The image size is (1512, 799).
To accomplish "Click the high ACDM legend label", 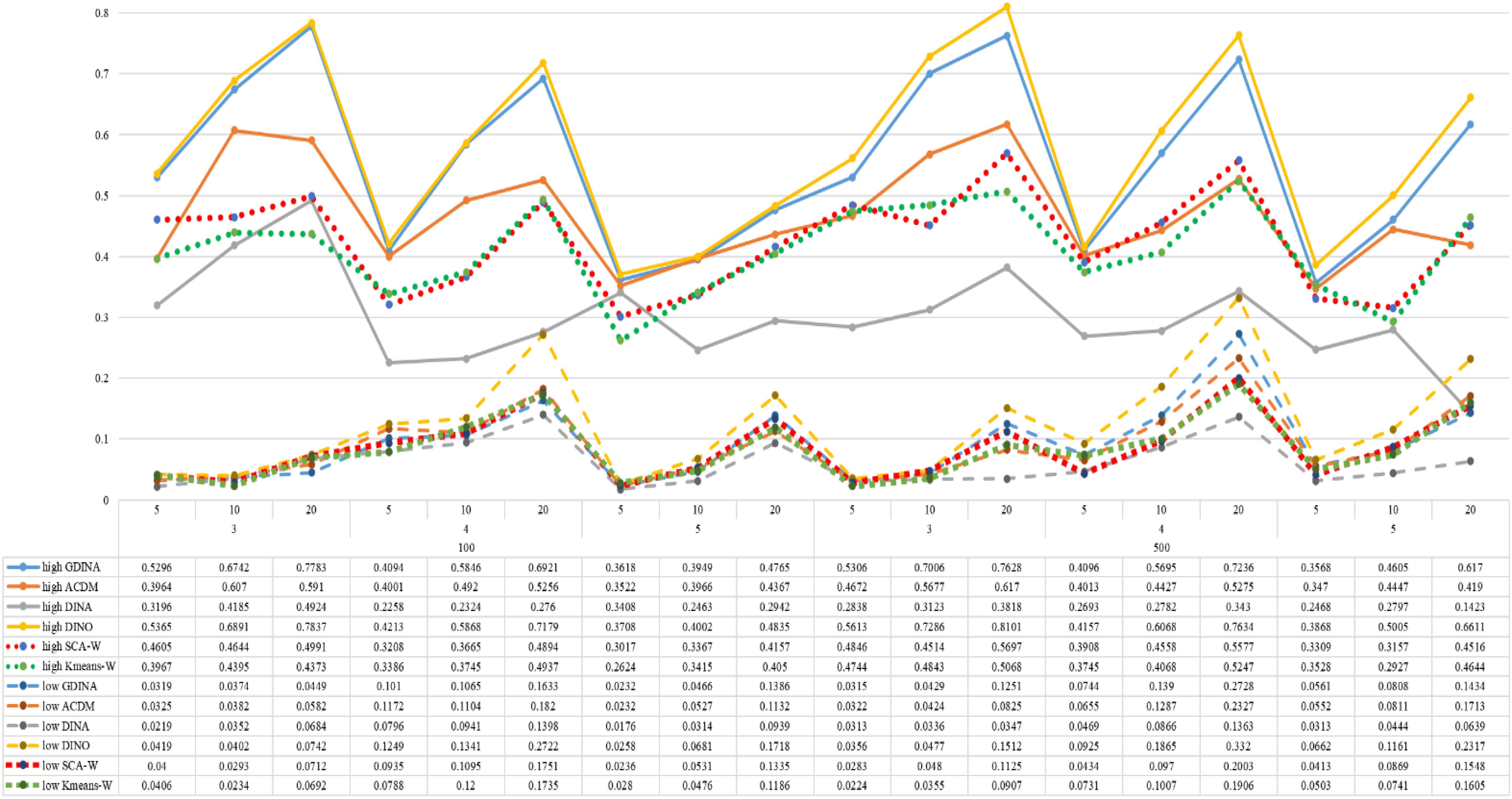I will 70,587.
